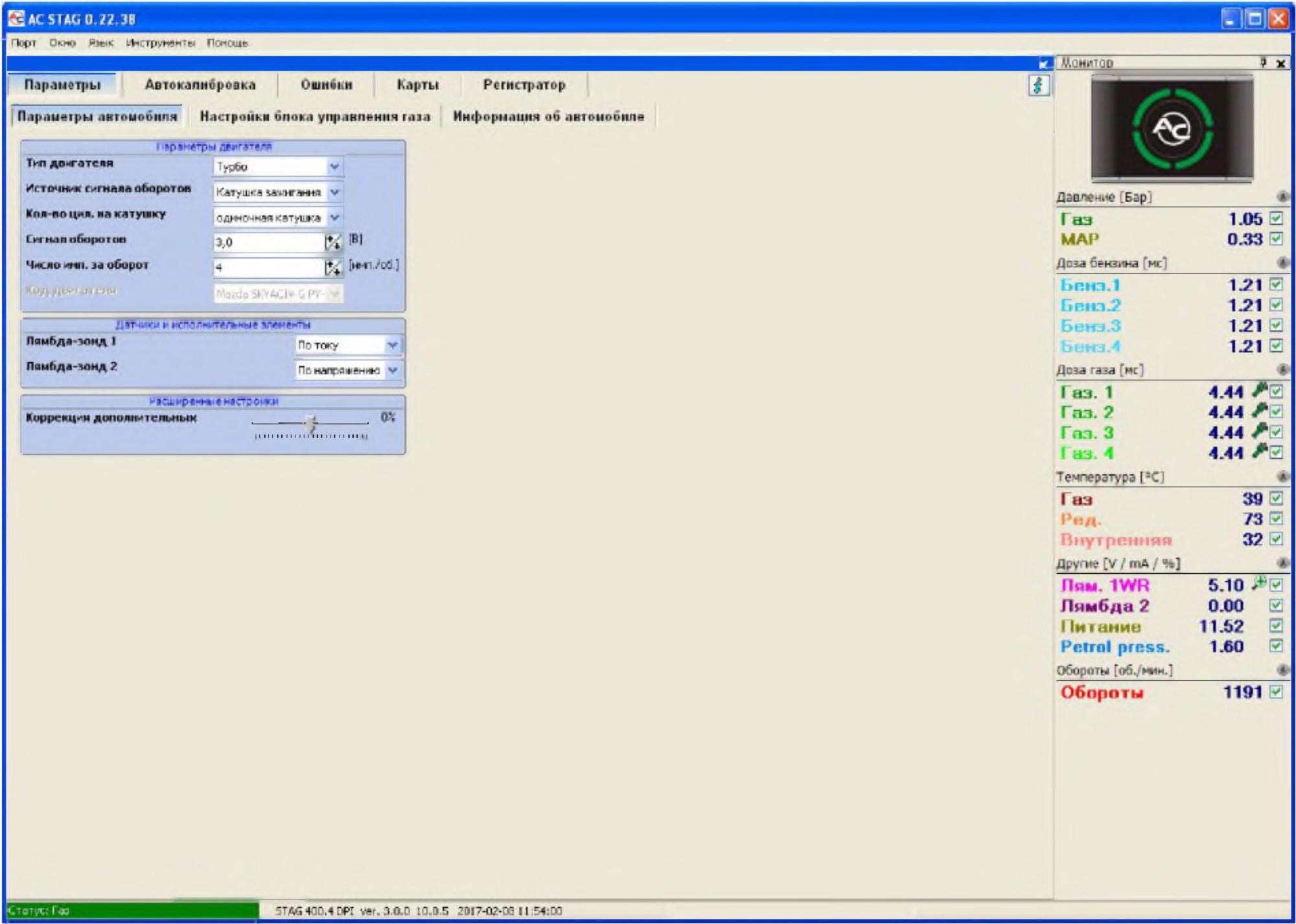1296x924 pixels.
Task: Open Информация об автомобиле subtab
Action: pos(548,117)
